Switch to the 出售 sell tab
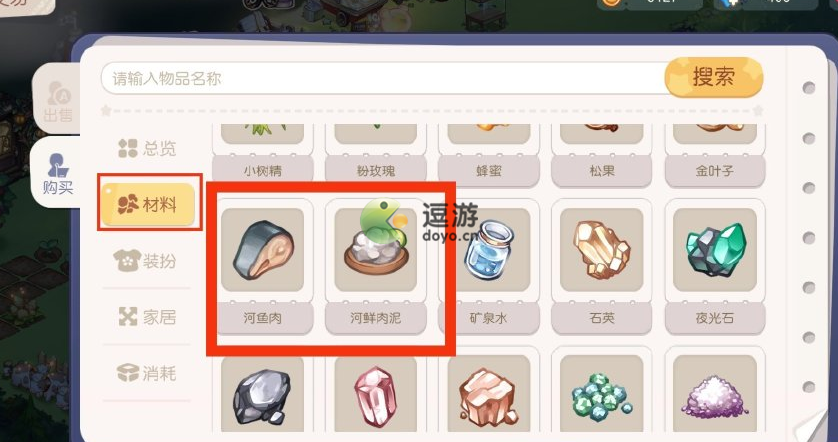The width and height of the screenshot is (838, 442). (x=58, y=99)
